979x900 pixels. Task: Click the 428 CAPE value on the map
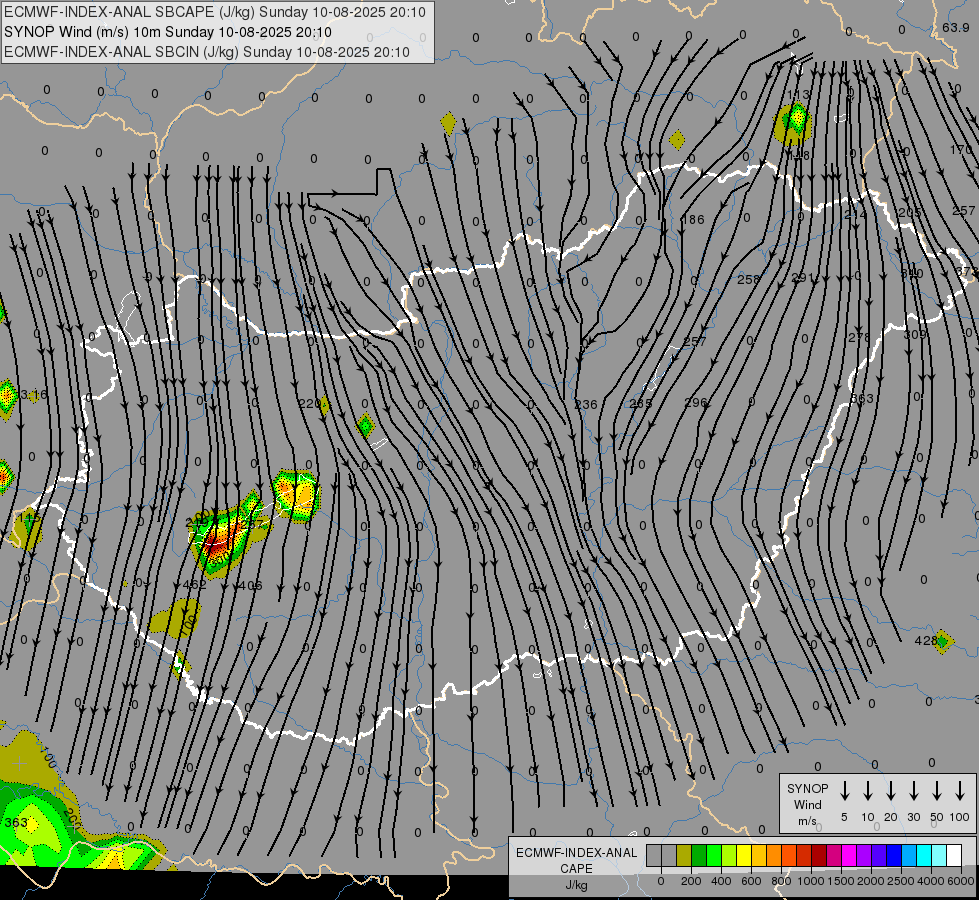click(x=925, y=641)
